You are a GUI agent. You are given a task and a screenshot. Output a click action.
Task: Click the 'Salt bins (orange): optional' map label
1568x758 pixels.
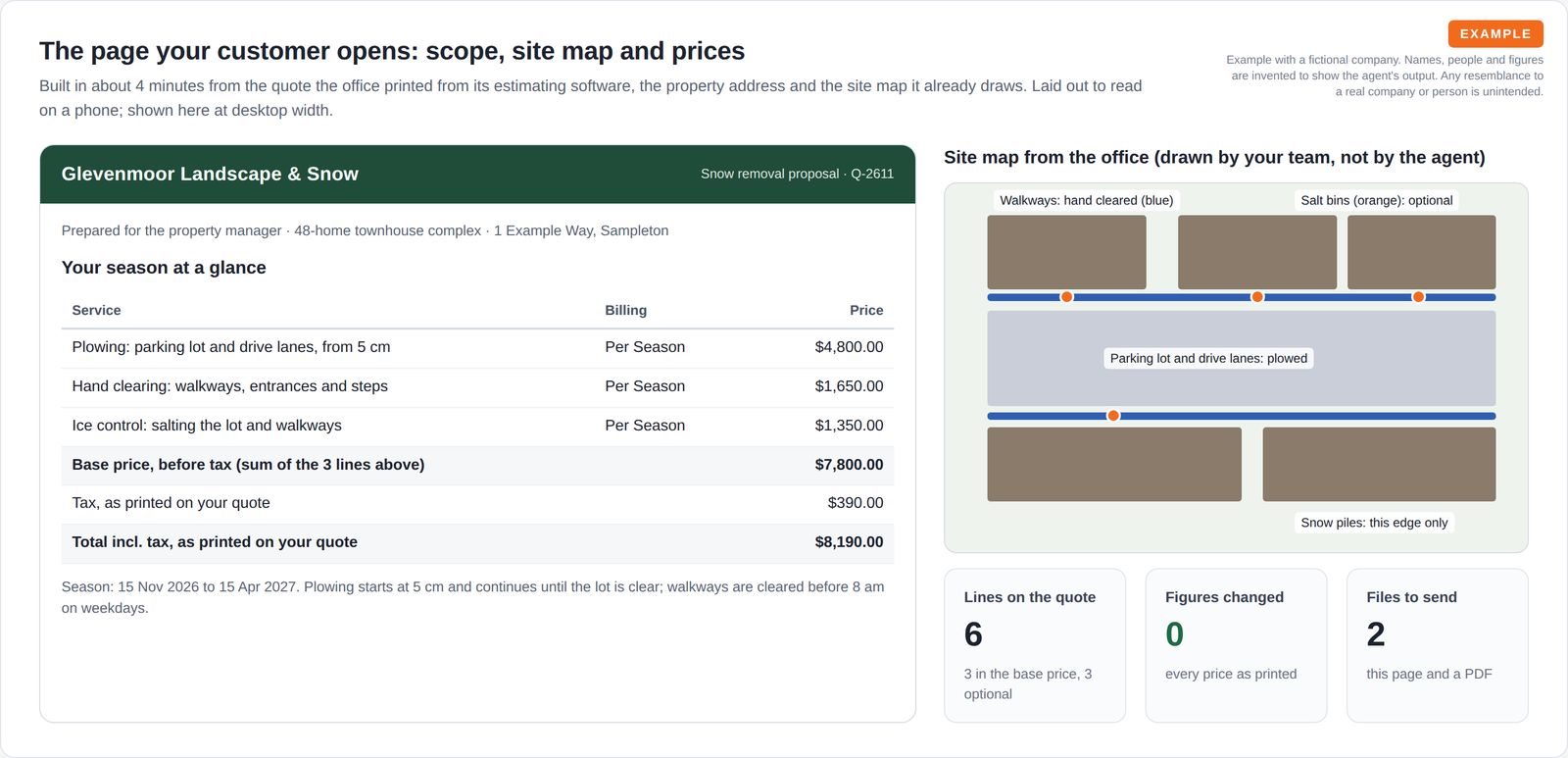[x=1376, y=200]
